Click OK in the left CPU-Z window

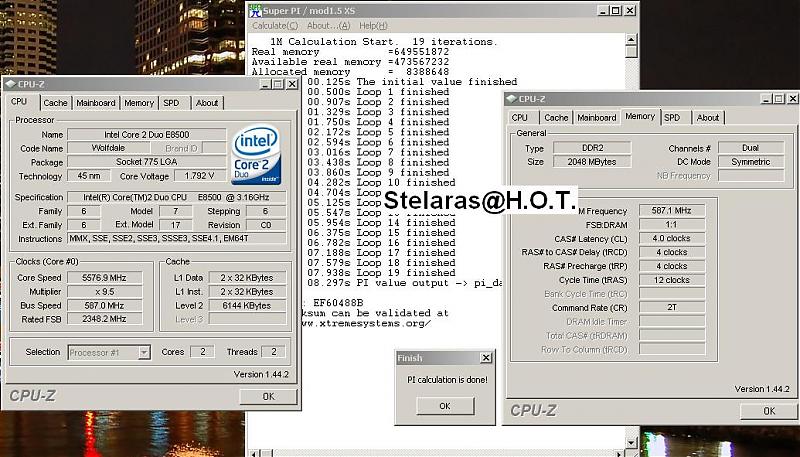268,396
